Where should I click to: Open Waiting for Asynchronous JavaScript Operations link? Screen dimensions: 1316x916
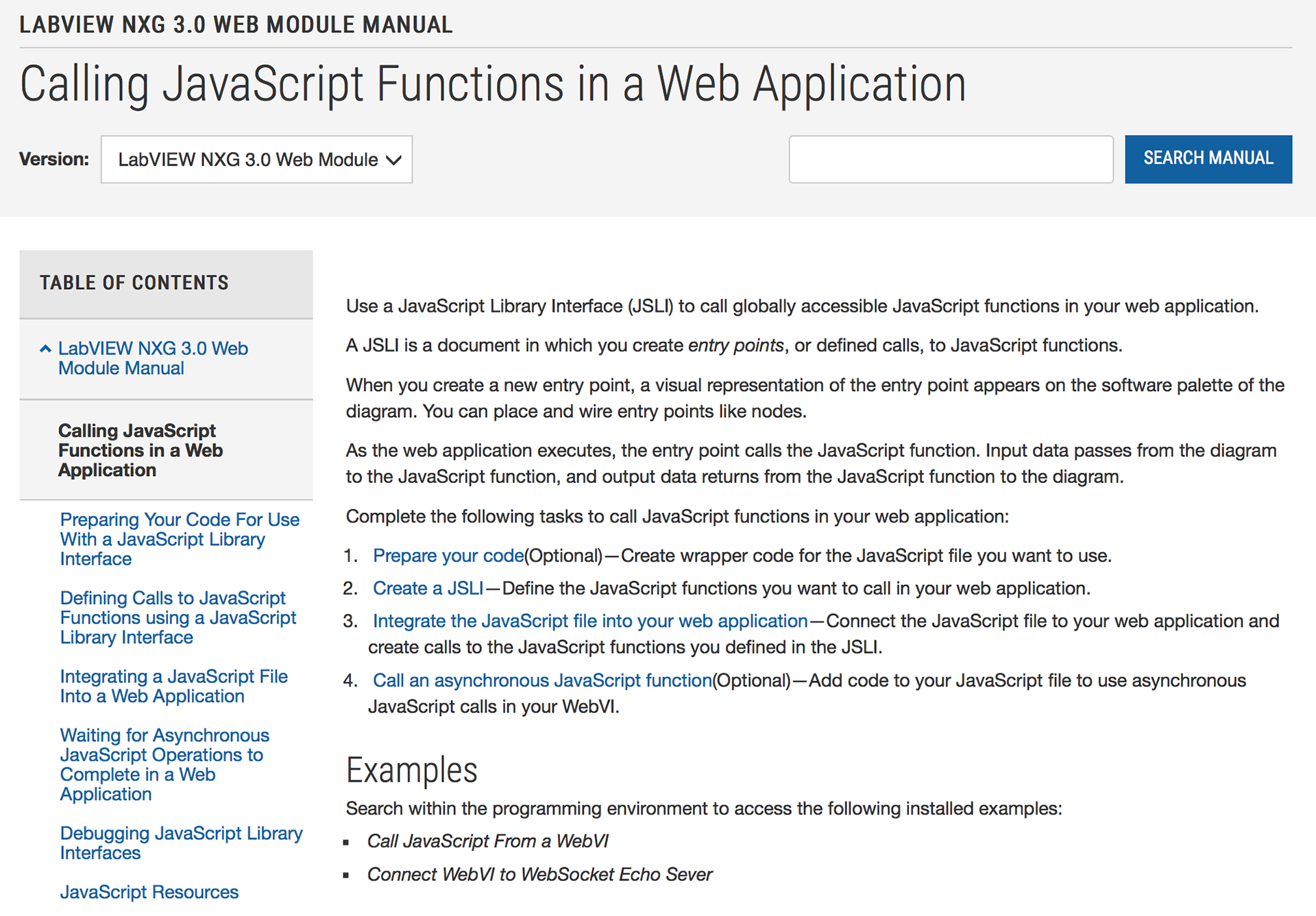164,764
